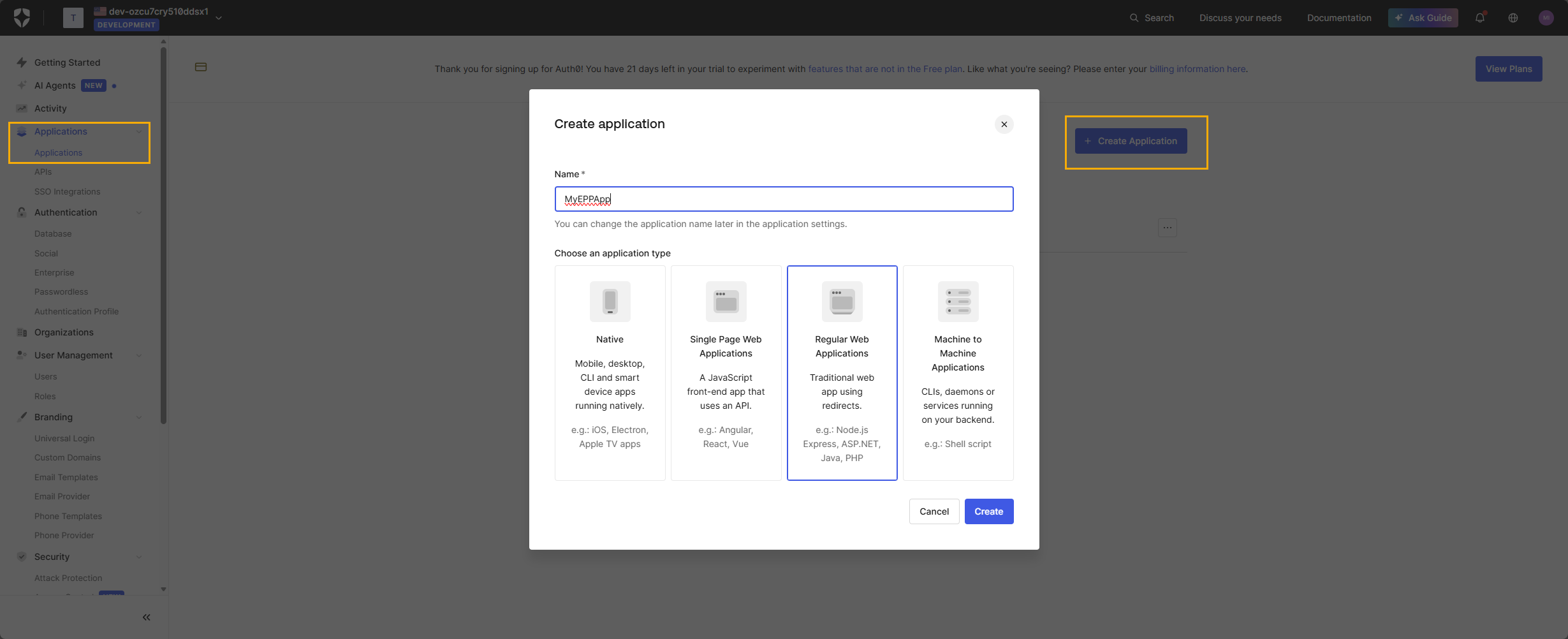Select Discuss your needs in top bar
Image resolution: width=1568 pixels, height=639 pixels.
[x=1240, y=17]
